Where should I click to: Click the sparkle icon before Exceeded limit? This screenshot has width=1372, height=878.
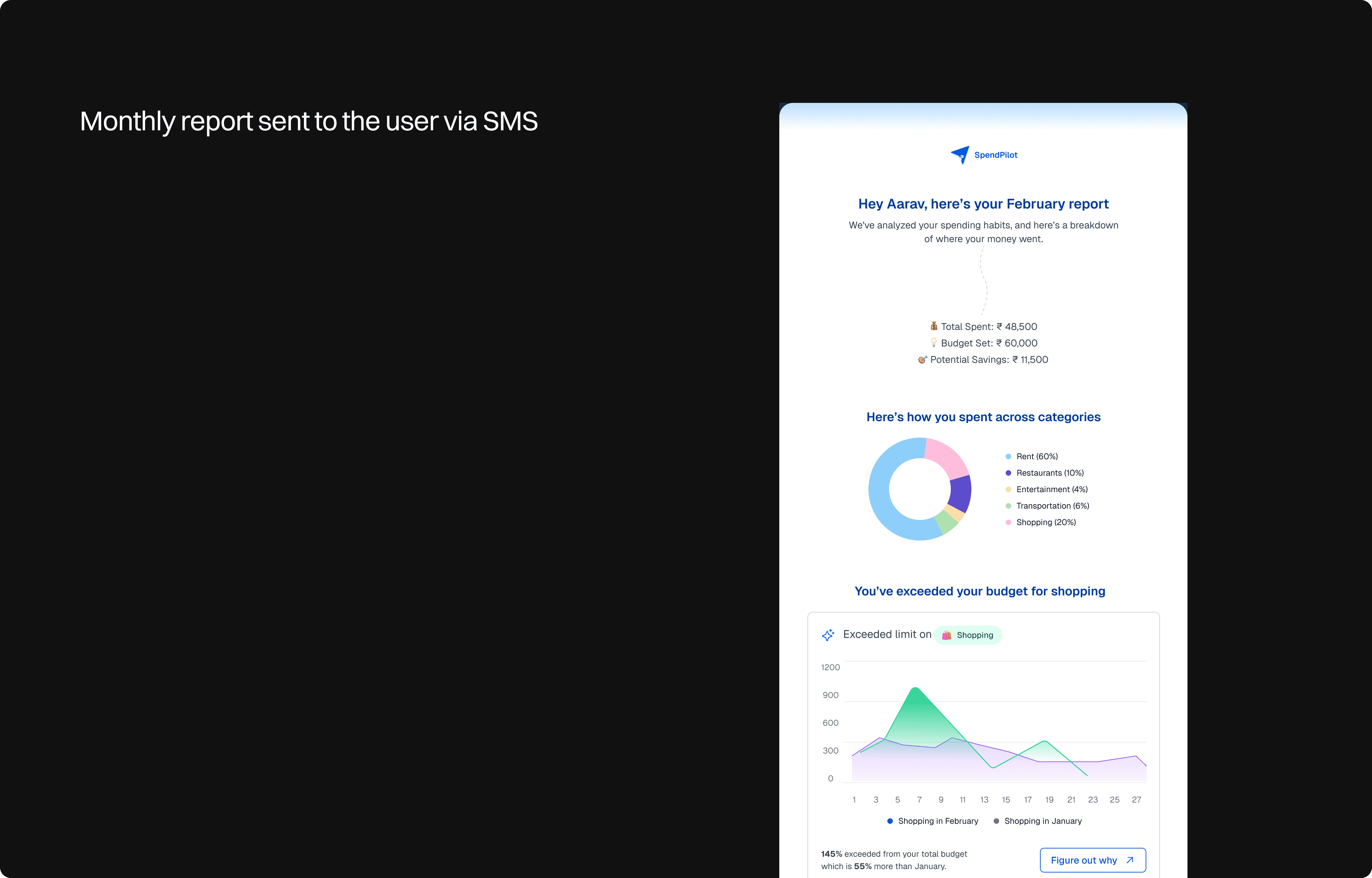[828, 634]
